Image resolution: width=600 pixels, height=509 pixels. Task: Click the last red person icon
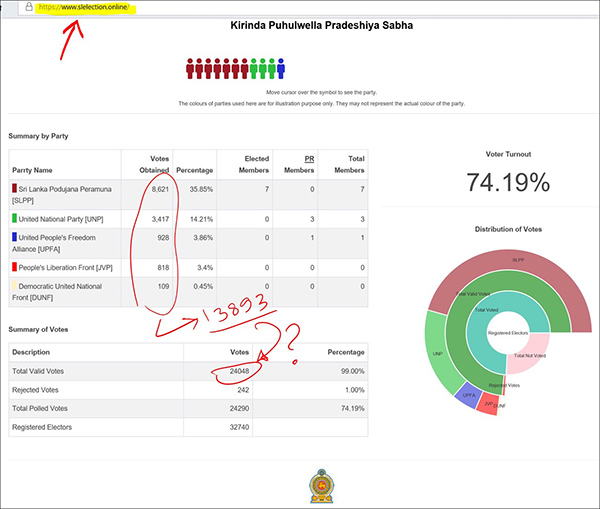(x=245, y=69)
